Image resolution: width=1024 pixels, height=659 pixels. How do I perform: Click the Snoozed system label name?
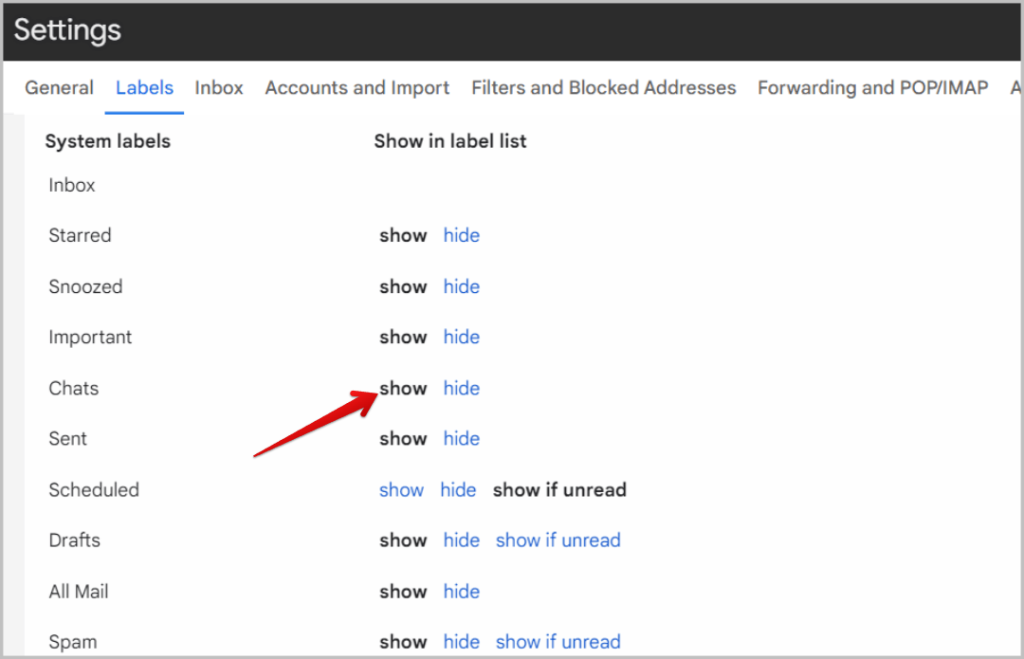(86, 287)
